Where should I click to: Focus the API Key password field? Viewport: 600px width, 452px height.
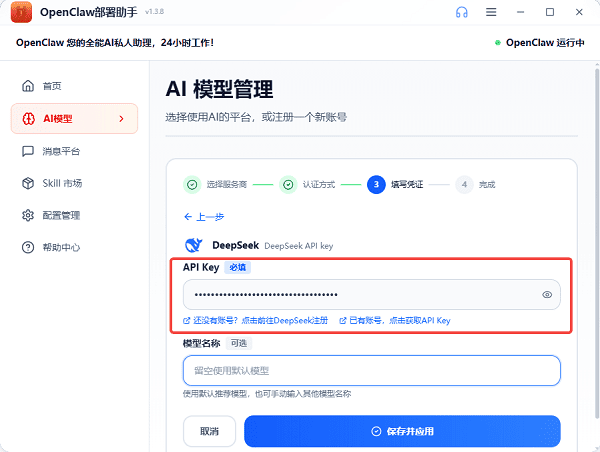pyautogui.click(x=372, y=294)
